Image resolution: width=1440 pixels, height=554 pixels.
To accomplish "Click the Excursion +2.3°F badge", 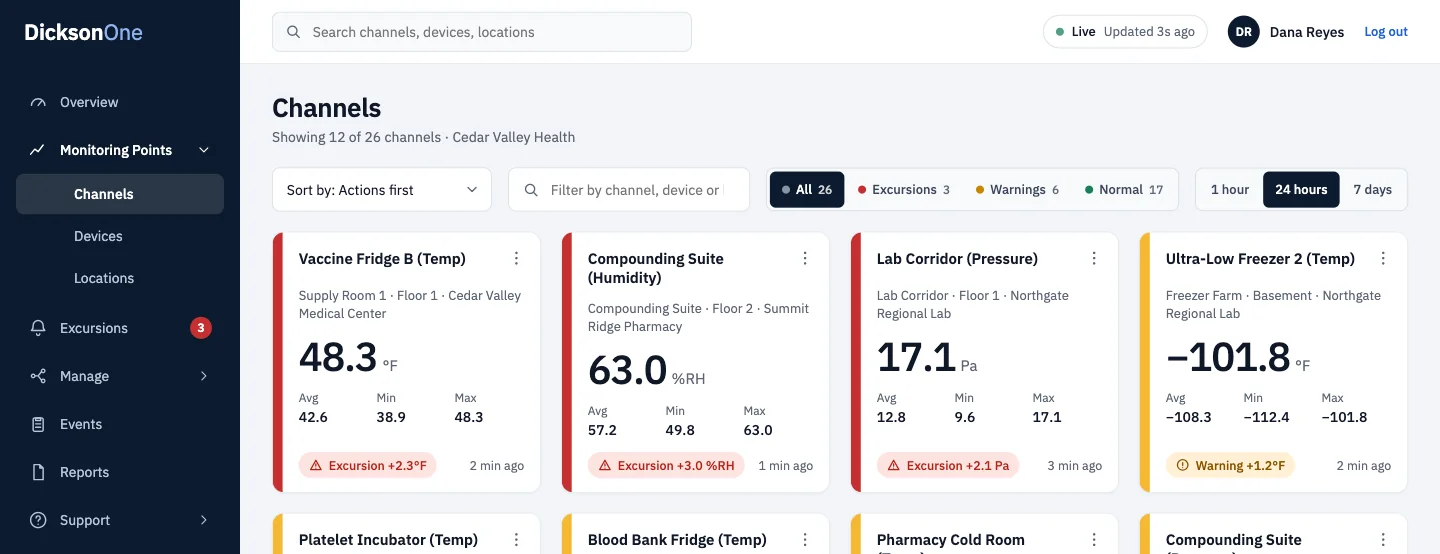I will click(x=368, y=466).
